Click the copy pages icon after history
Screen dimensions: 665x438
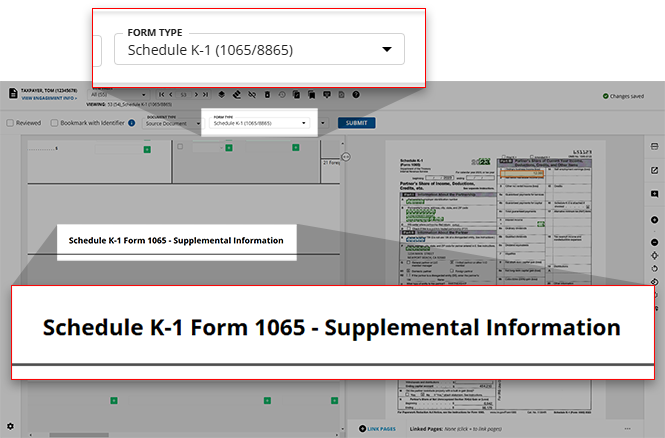coord(296,95)
